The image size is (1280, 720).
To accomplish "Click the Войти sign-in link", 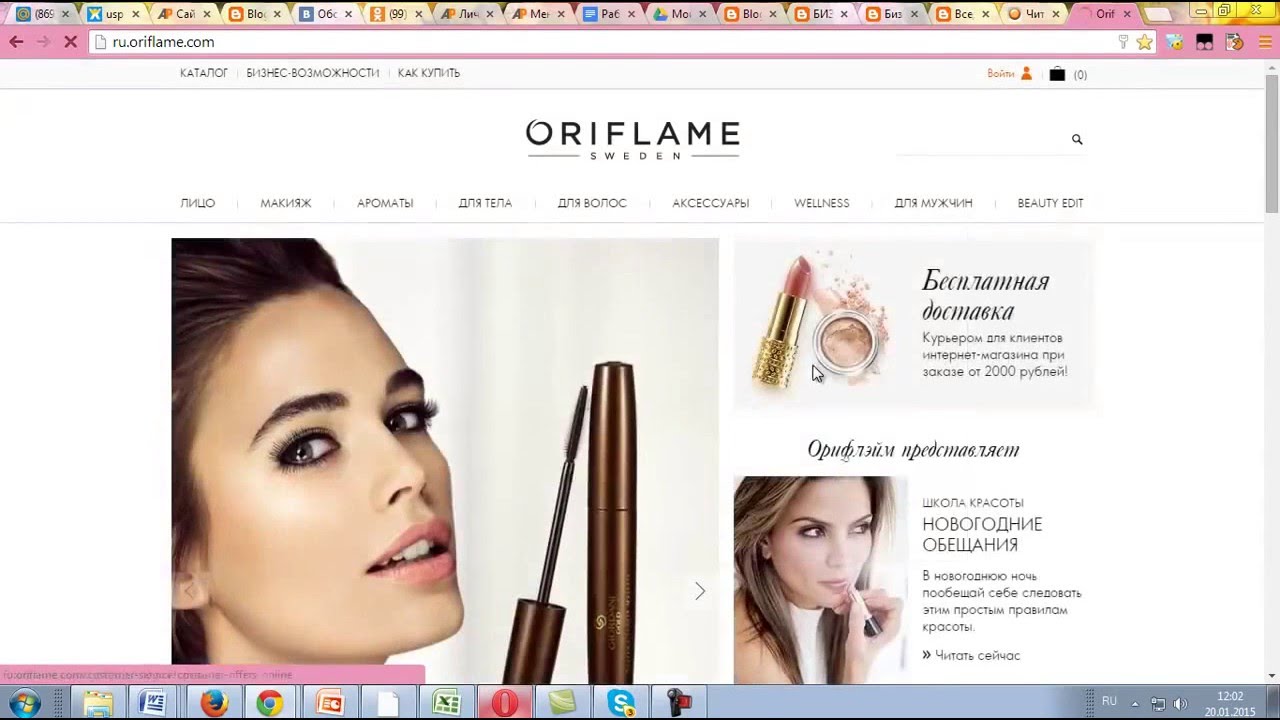I will (1000, 74).
